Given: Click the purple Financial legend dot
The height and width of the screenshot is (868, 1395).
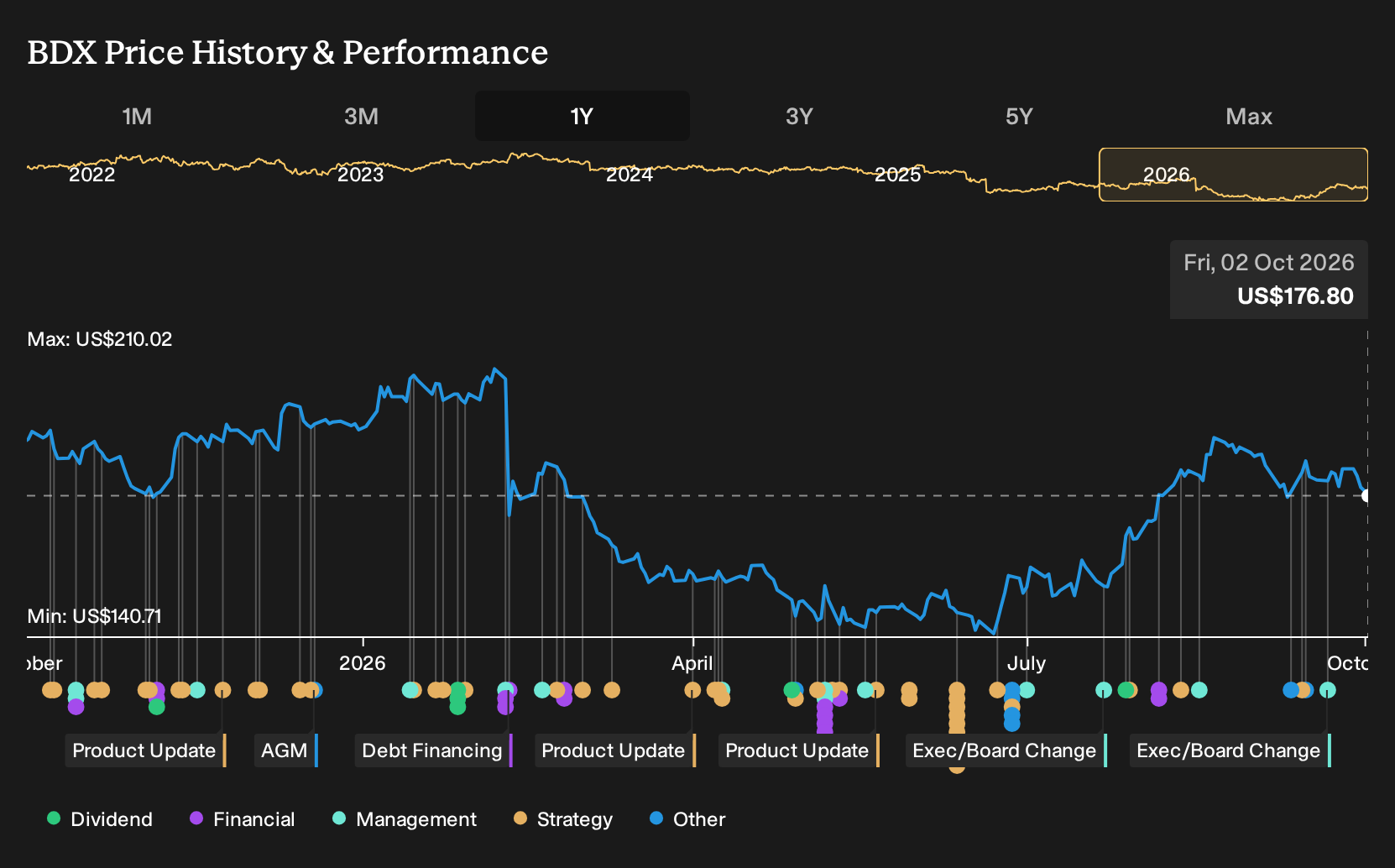Looking at the screenshot, I should tap(196, 818).
